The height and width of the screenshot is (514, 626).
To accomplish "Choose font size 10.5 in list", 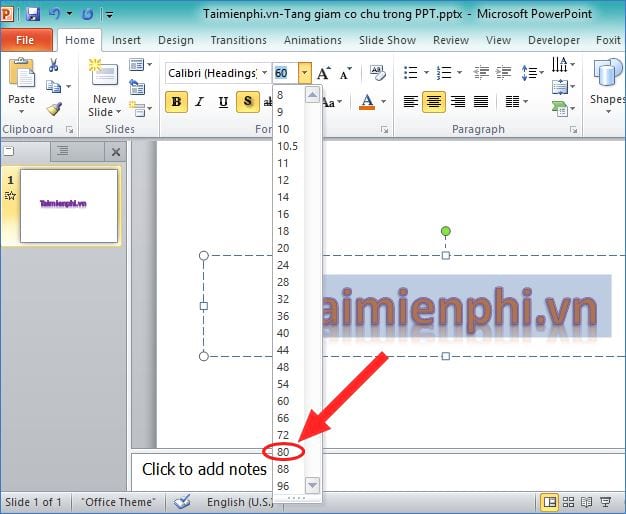I will tap(287, 146).
